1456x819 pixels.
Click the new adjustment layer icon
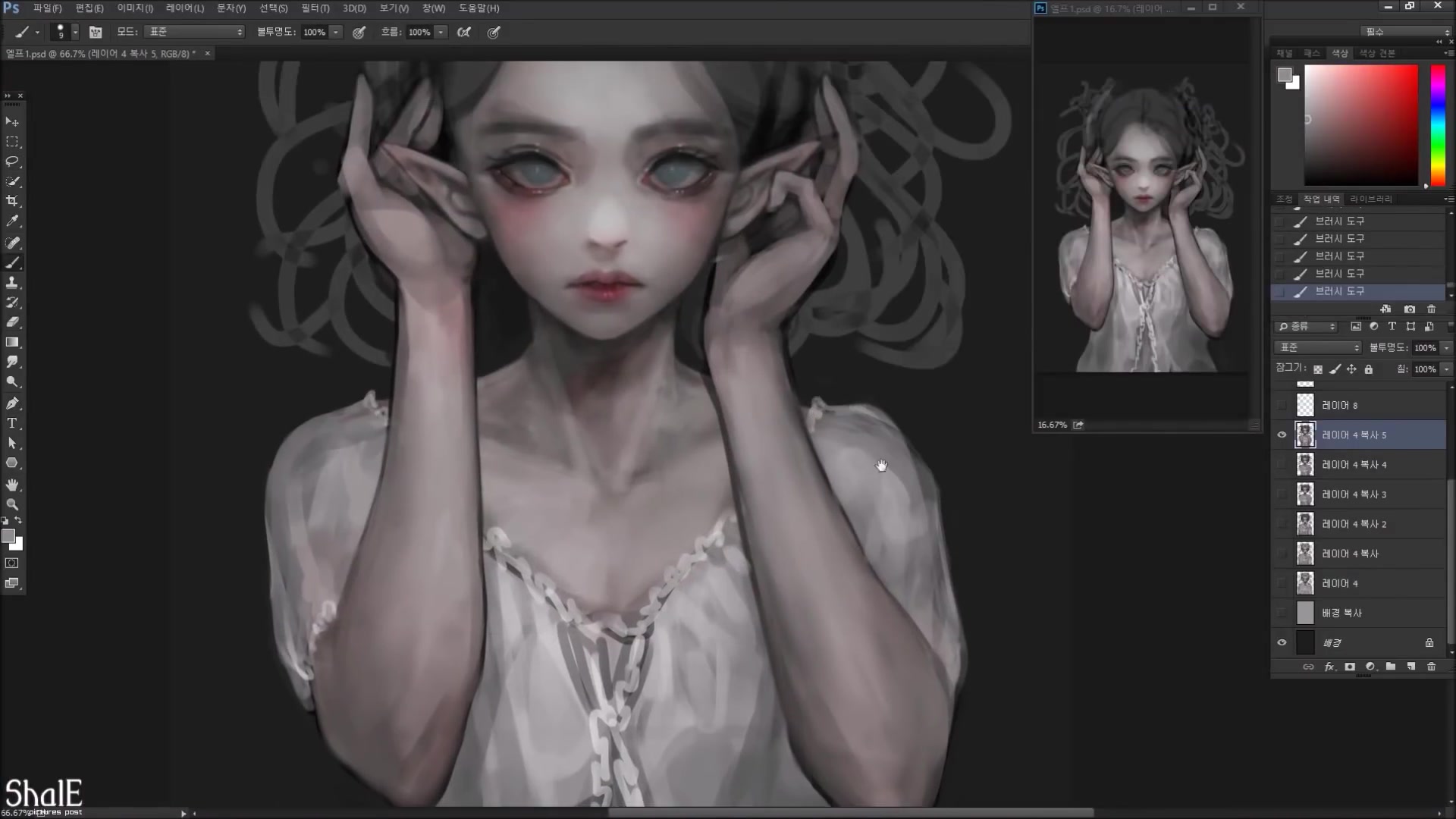(1370, 667)
